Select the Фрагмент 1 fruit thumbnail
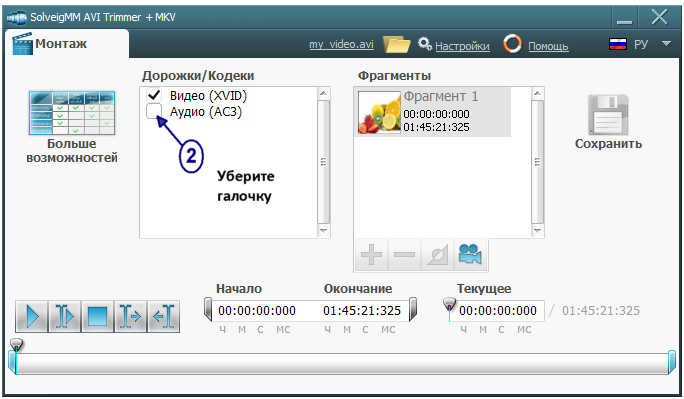This screenshot has width=684, height=399. coord(379,113)
